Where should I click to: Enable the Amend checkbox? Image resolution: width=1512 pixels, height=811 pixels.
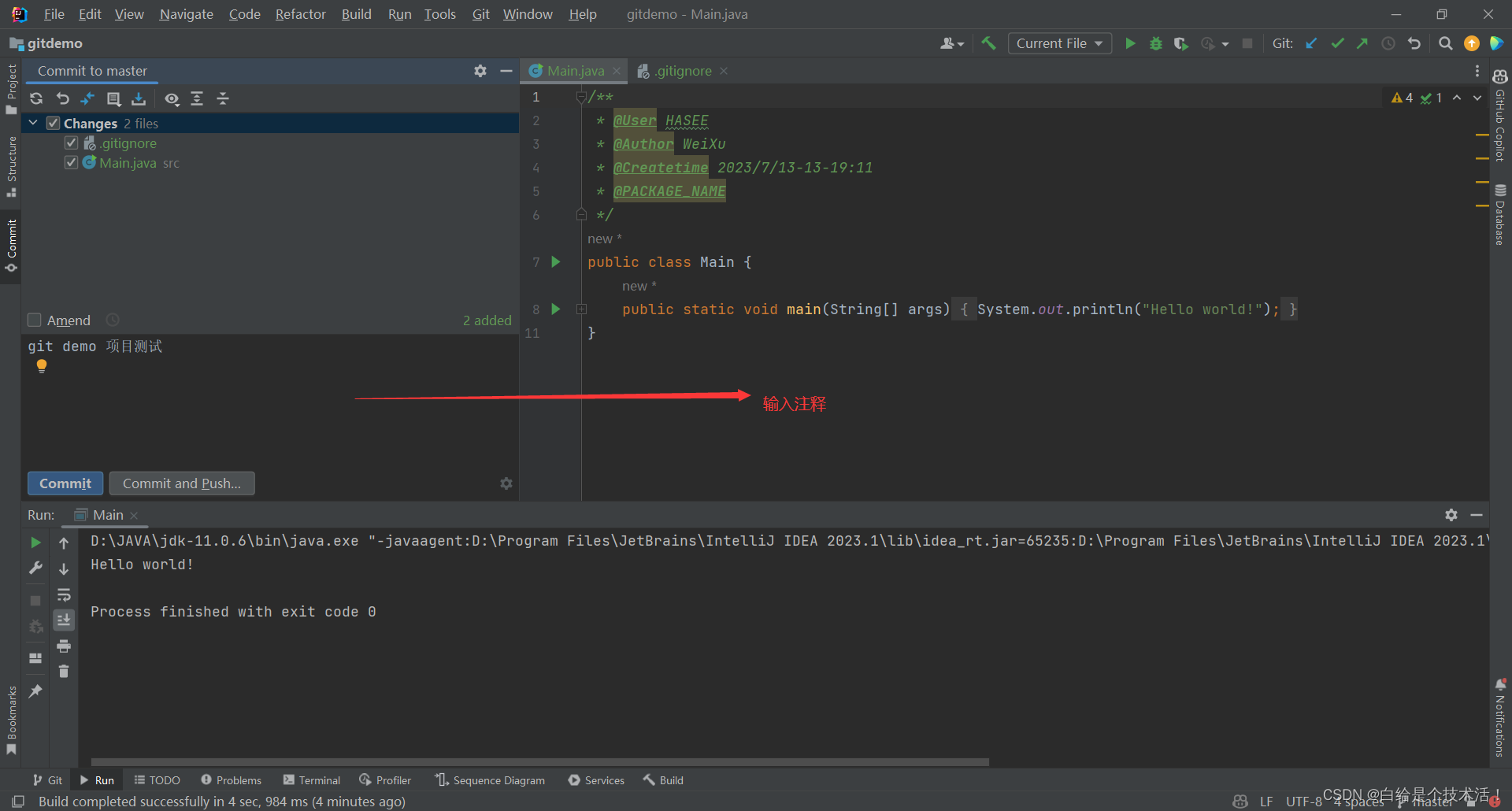pyautogui.click(x=34, y=320)
